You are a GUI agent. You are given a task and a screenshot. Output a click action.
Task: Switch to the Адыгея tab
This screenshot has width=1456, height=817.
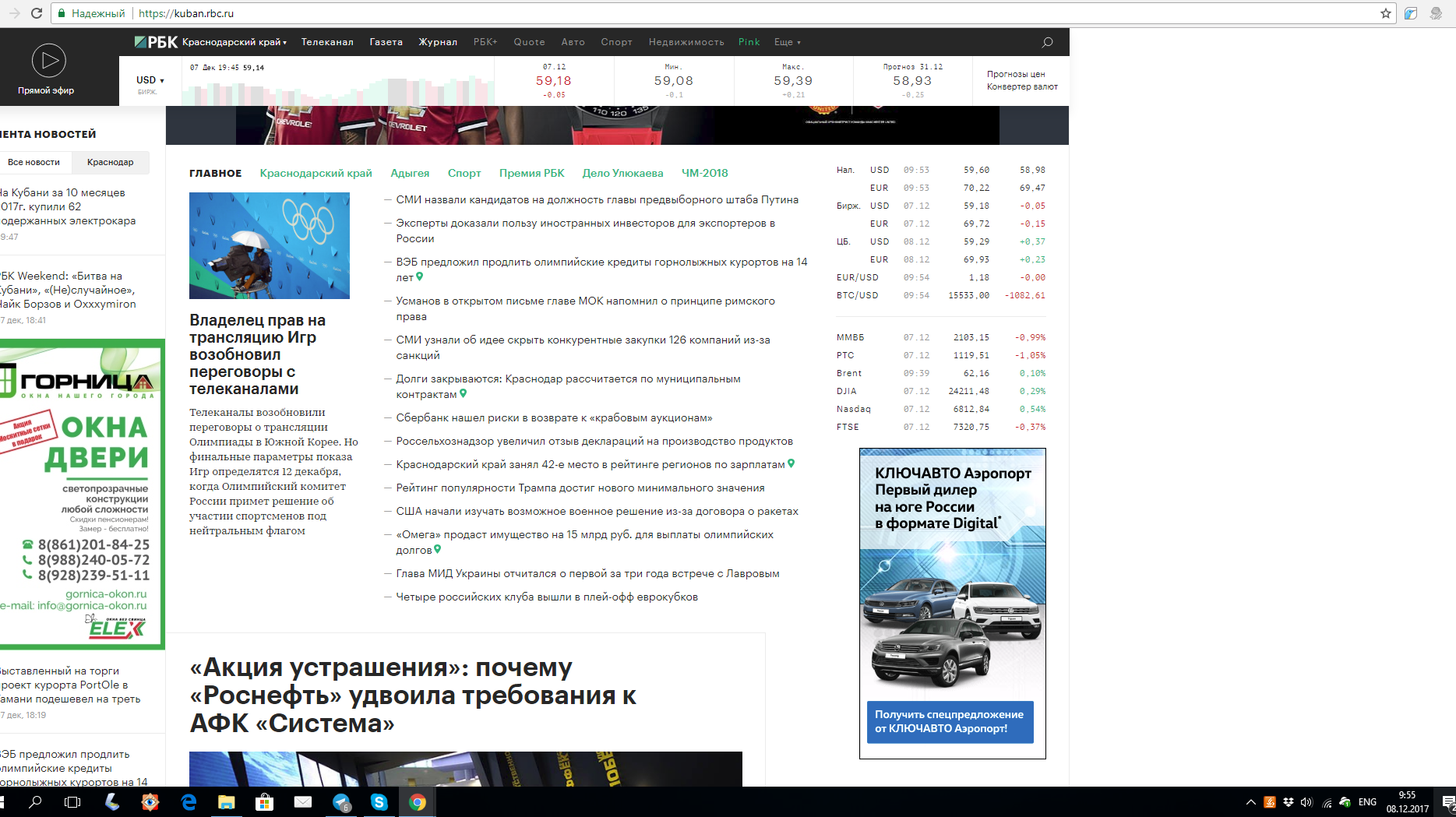tap(410, 173)
